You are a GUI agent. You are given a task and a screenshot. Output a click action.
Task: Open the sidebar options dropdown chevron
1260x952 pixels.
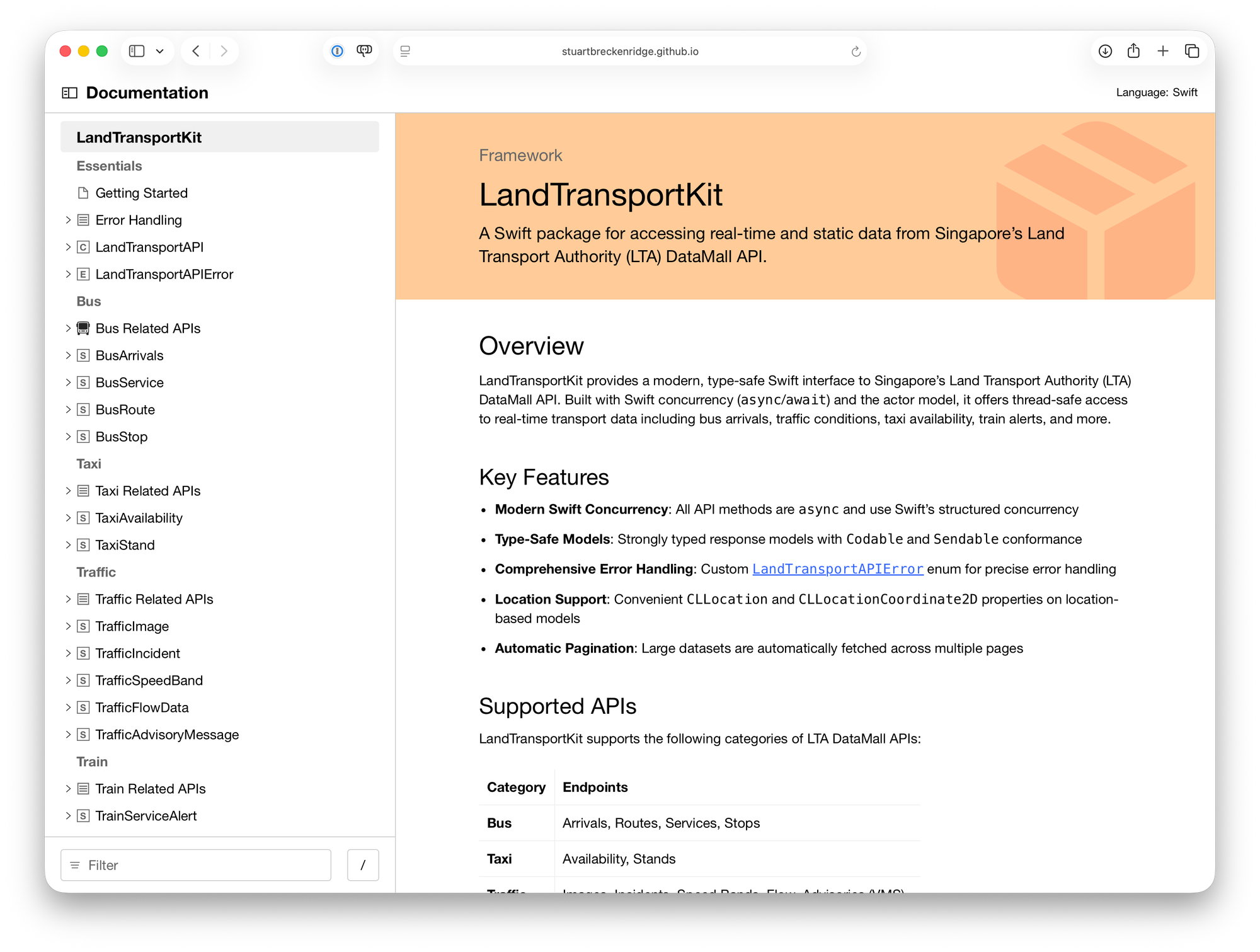click(160, 51)
